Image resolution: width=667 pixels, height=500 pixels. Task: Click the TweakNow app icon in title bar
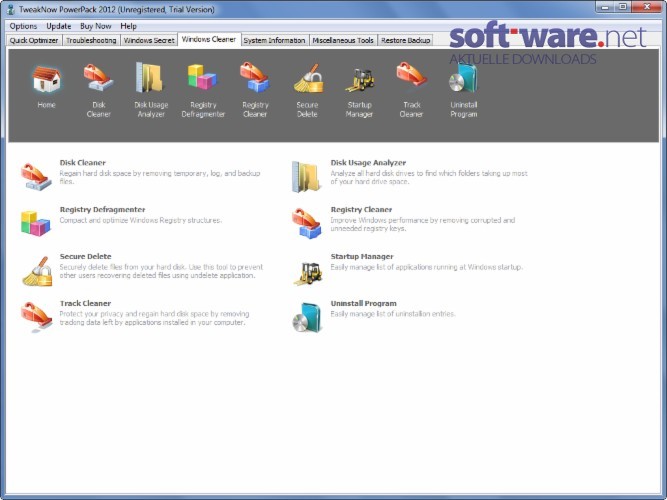pyautogui.click(x=11, y=9)
